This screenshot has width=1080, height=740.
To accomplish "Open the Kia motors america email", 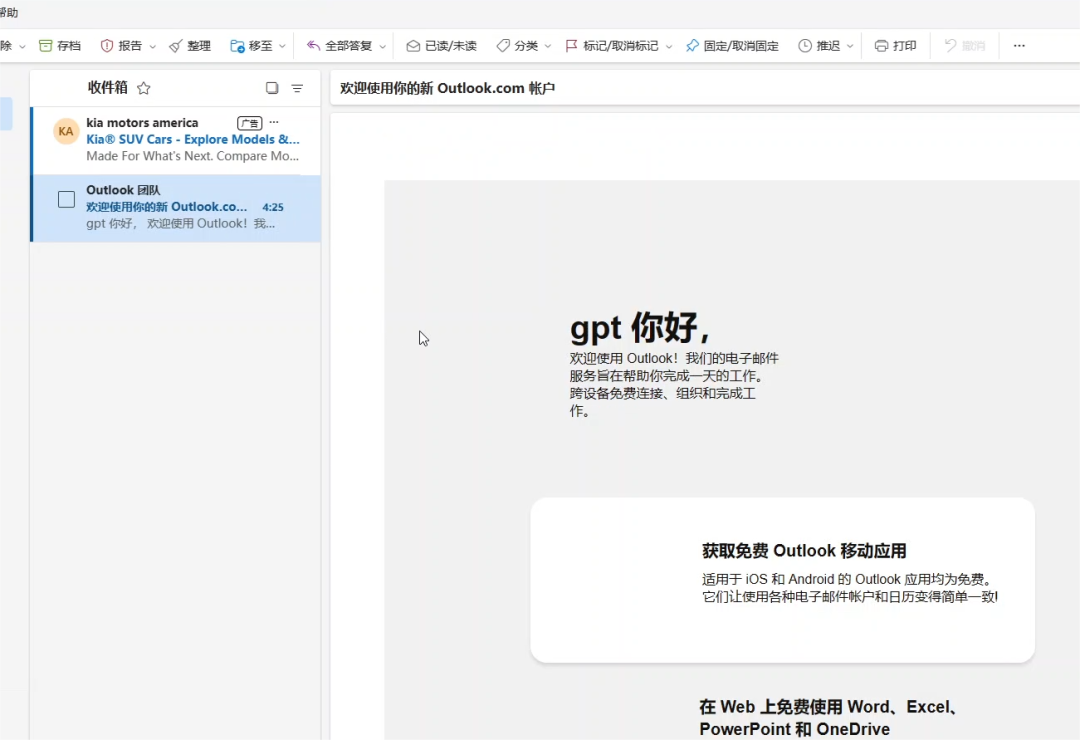I will click(x=192, y=140).
